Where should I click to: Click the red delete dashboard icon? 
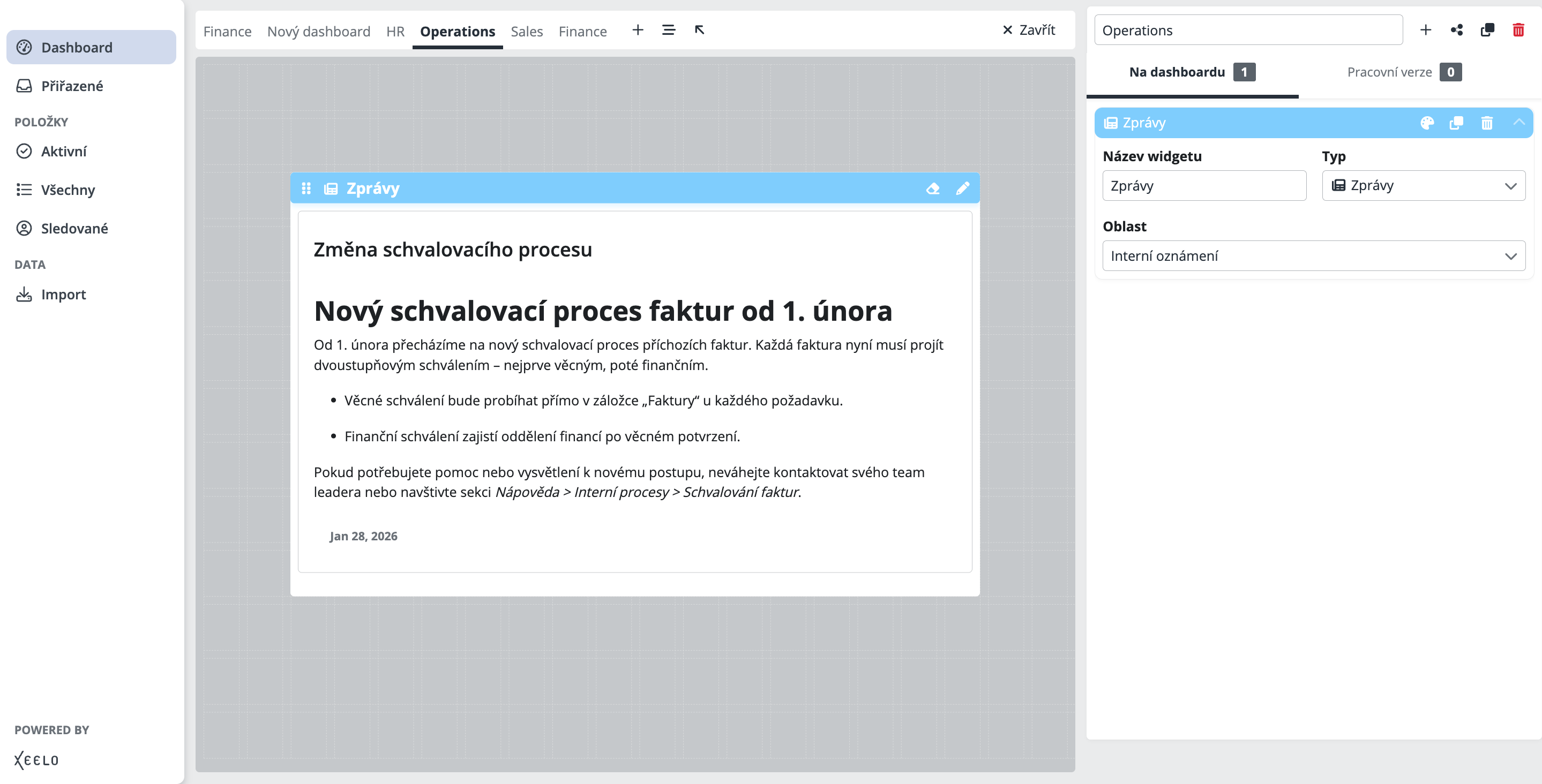point(1517,30)
